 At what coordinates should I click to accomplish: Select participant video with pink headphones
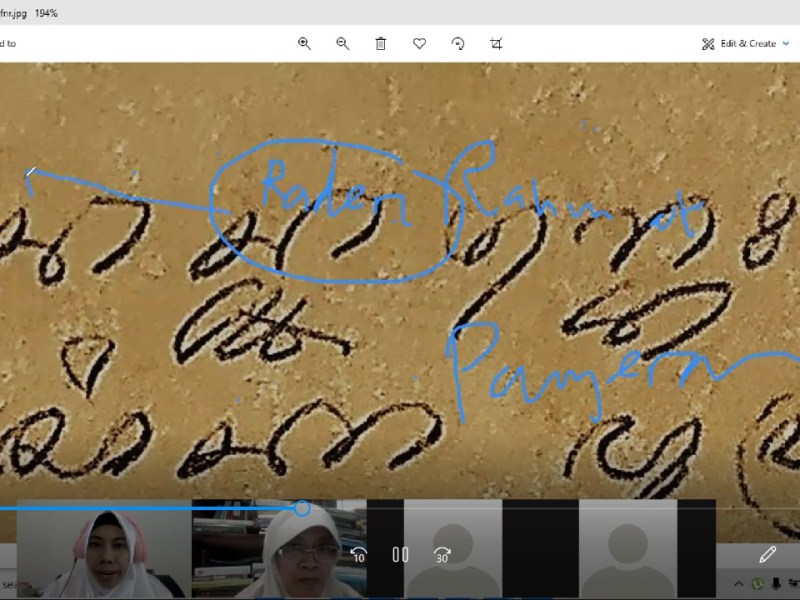(103, 550)
